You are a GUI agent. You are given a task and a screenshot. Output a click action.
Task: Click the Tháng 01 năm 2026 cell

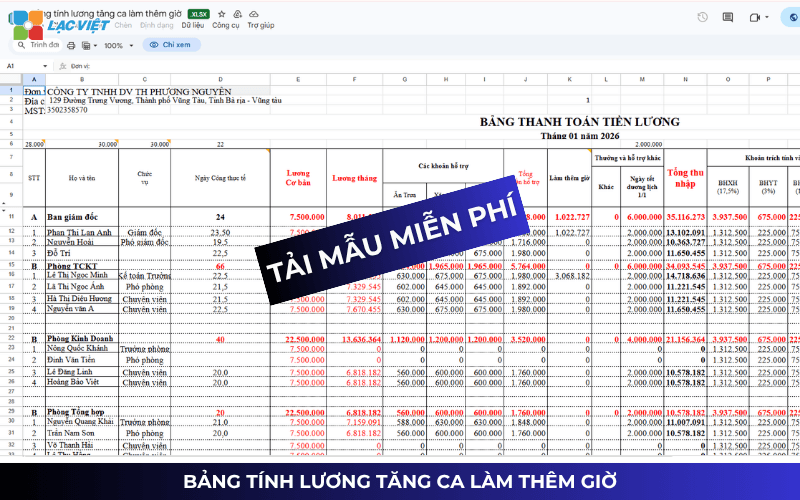(580, 136)
